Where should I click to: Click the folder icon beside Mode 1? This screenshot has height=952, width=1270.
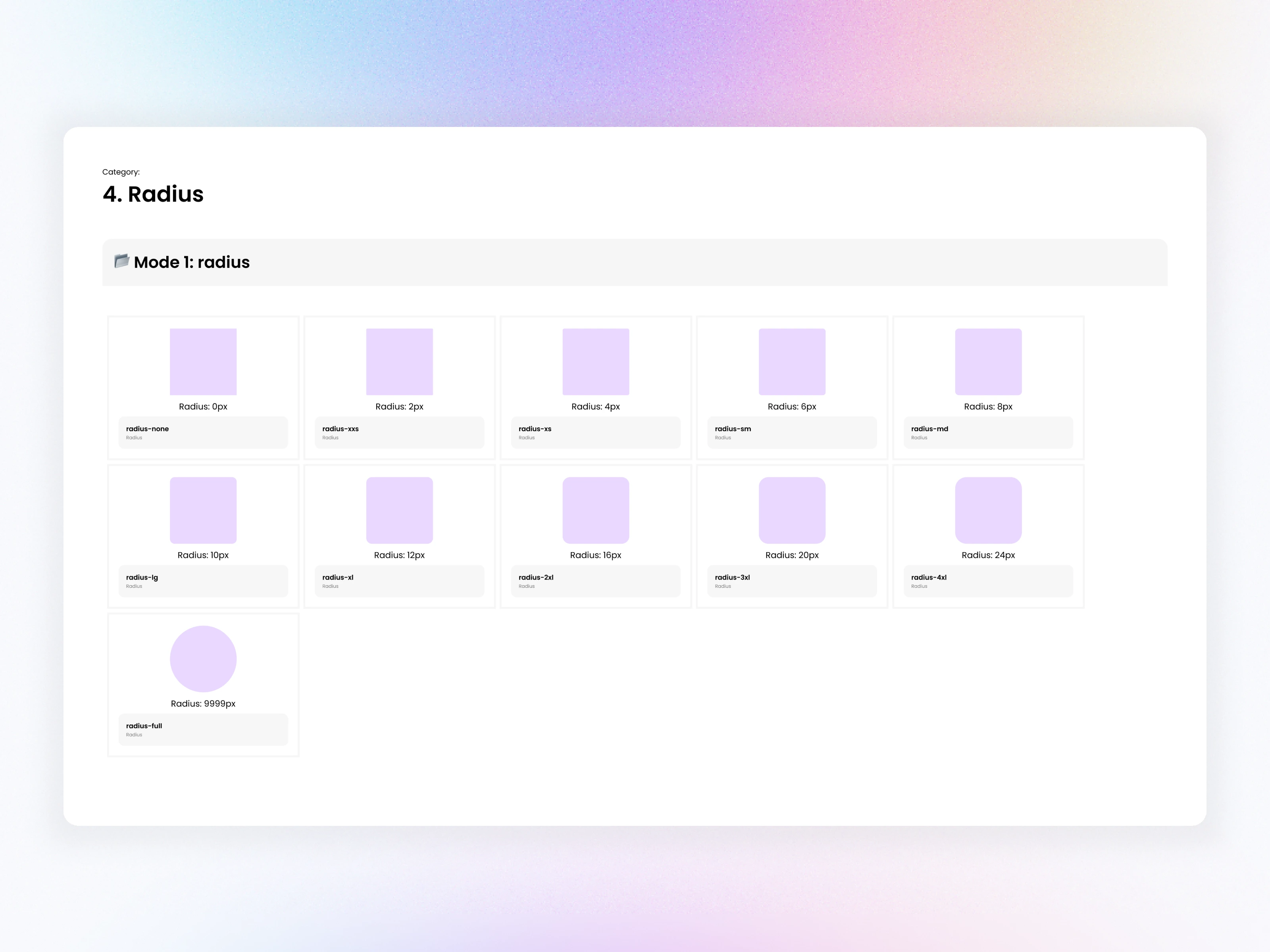click(121, 261)
